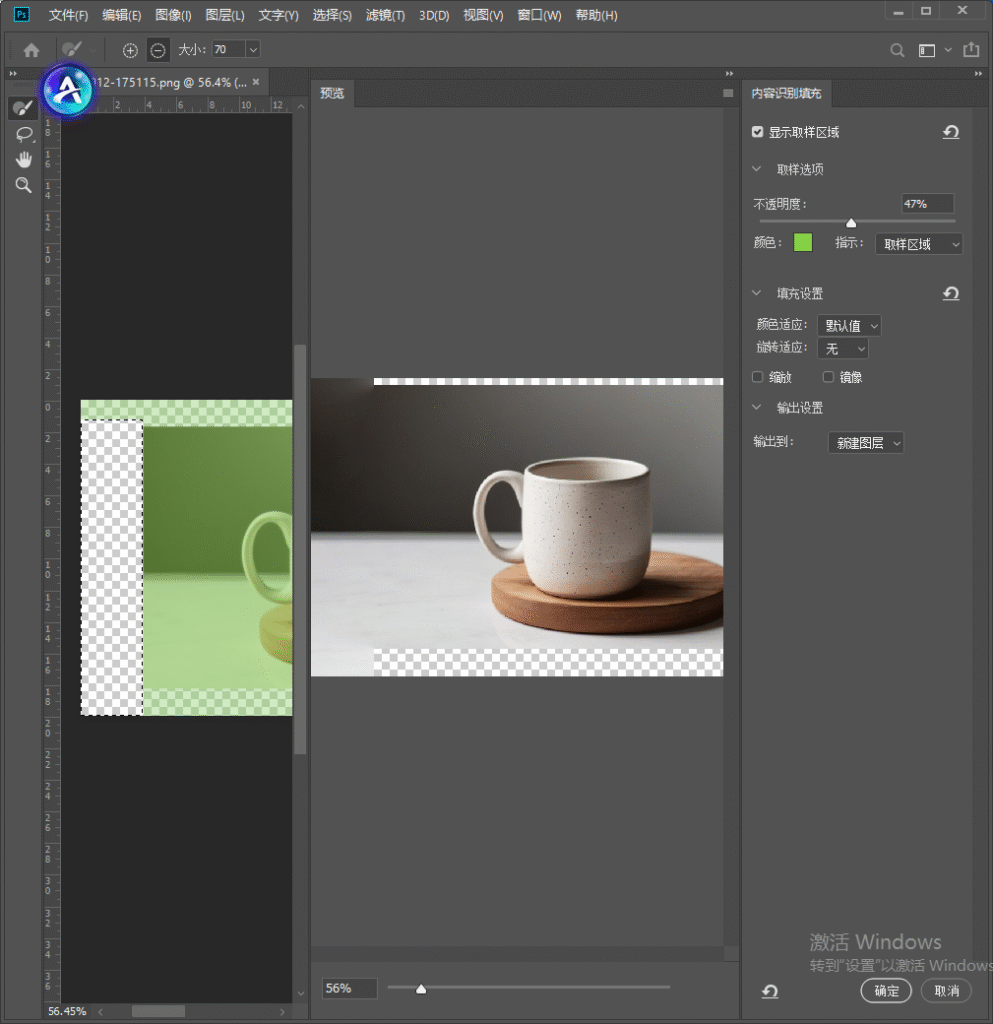Select the Sampling Brush tool
Screen dimensions: 993x1024
[24, 108]
